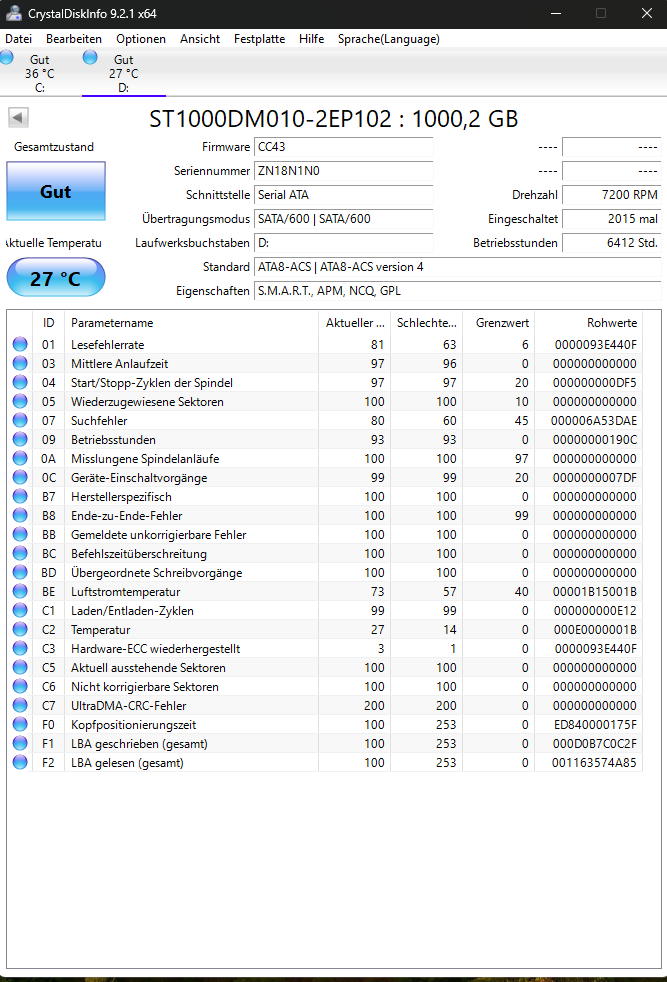Minimize the CrystalDiskInfo window
667x982 pixels.
[556, 13]
